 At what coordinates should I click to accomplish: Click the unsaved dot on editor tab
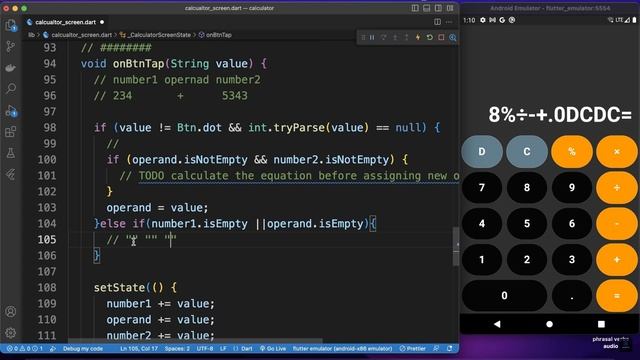(102, 22)
